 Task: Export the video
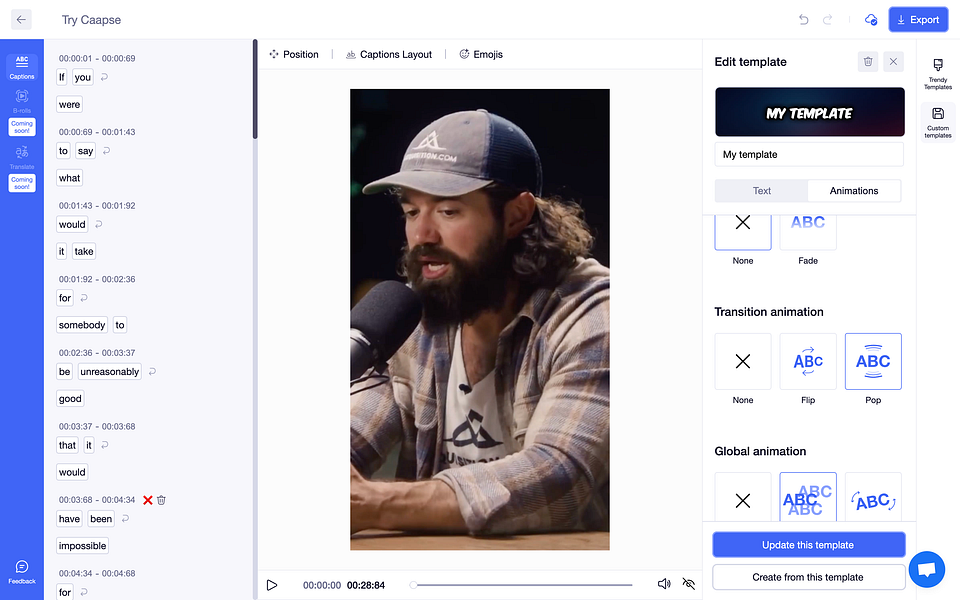pos(918,20)
